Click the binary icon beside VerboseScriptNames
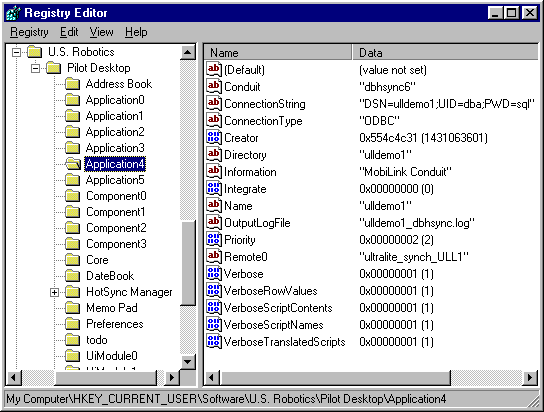The width and height of the screenshot is (544, 412). pos(214,324)
